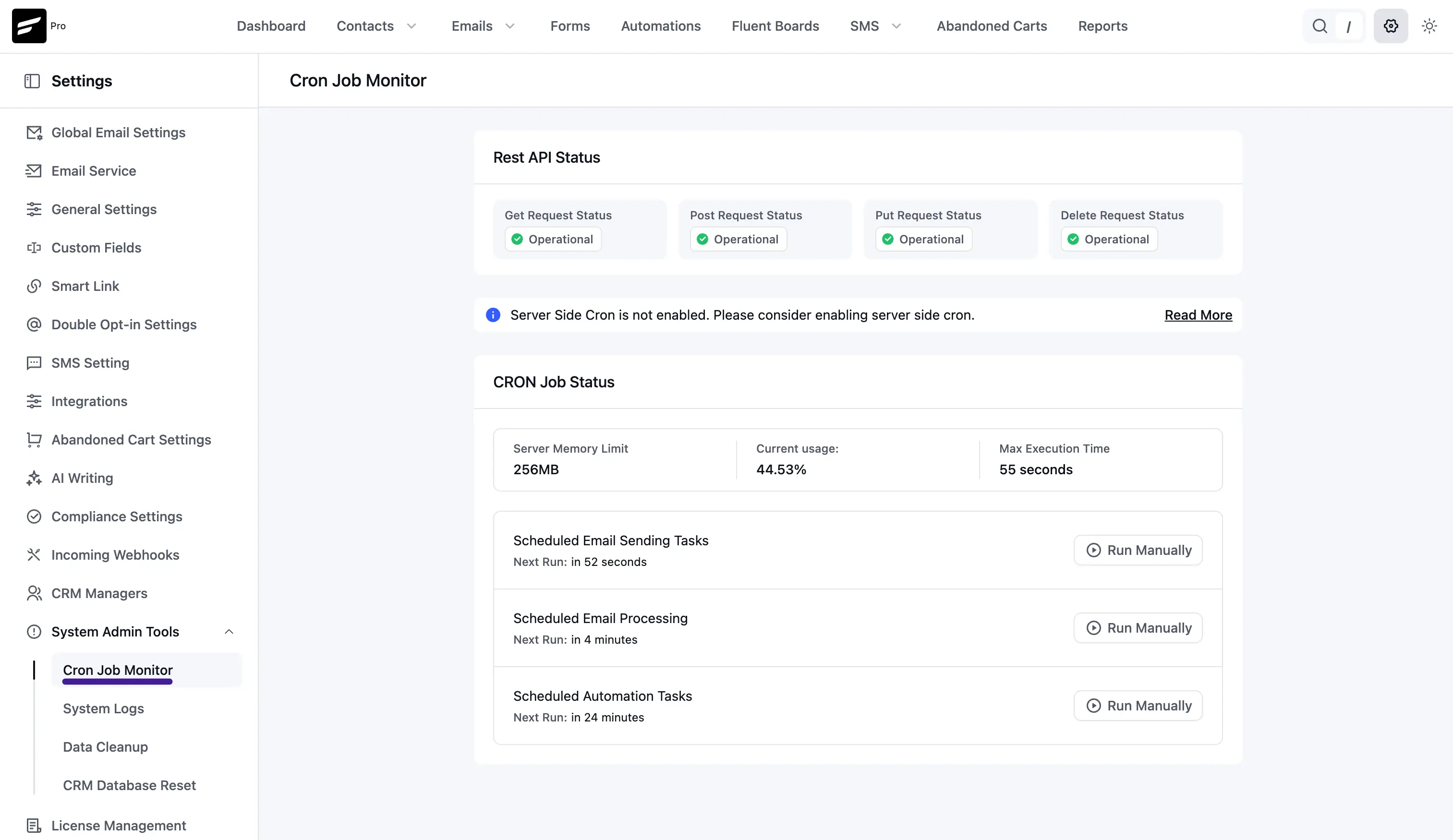Click the Custom Fields icon
The height and width of the screenshot is (840, 1453).
pos(34,248)
